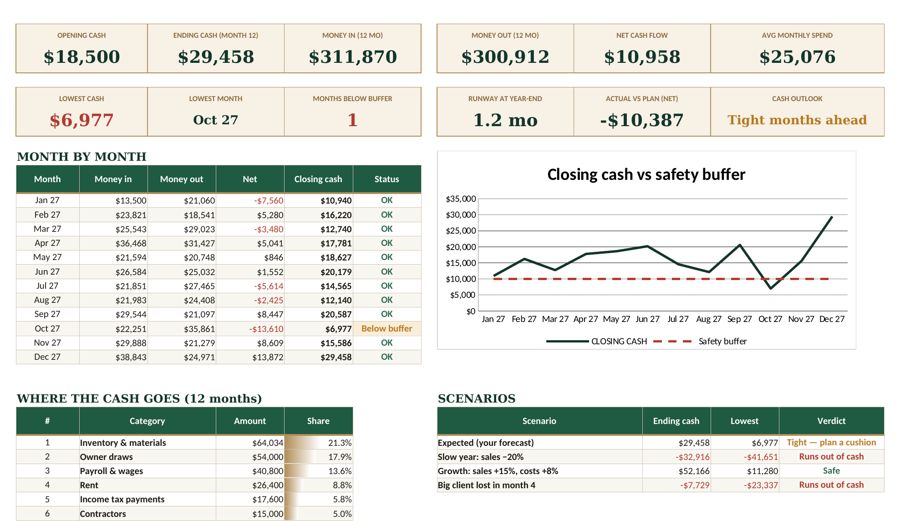Viewport: 900px width, 521px height.
Task: Click the Runway at Year-End value 1.2 mo
Action: pyautogui.click(x=505, y=120)
